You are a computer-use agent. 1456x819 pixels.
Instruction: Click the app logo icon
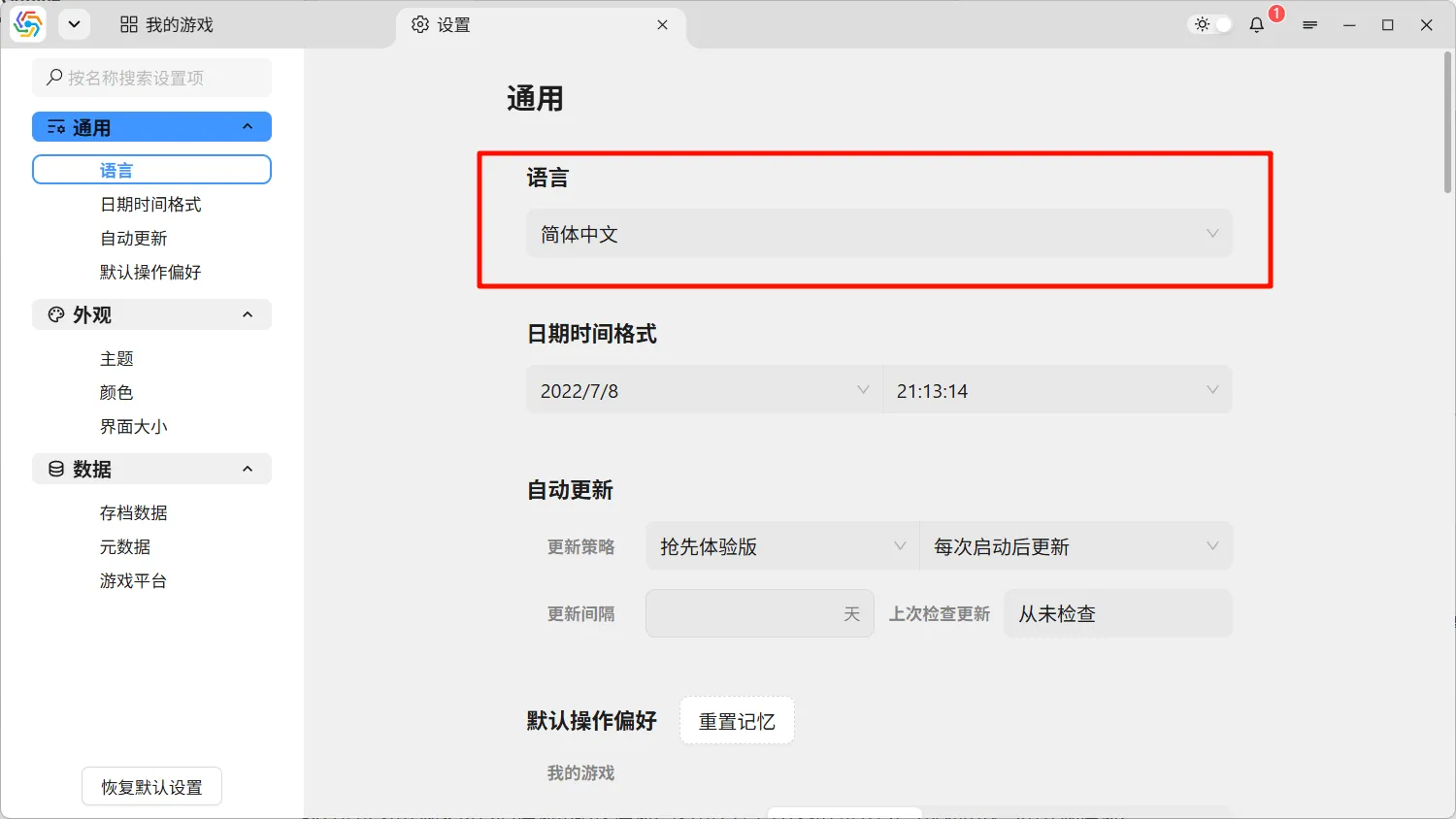[28, 25]
